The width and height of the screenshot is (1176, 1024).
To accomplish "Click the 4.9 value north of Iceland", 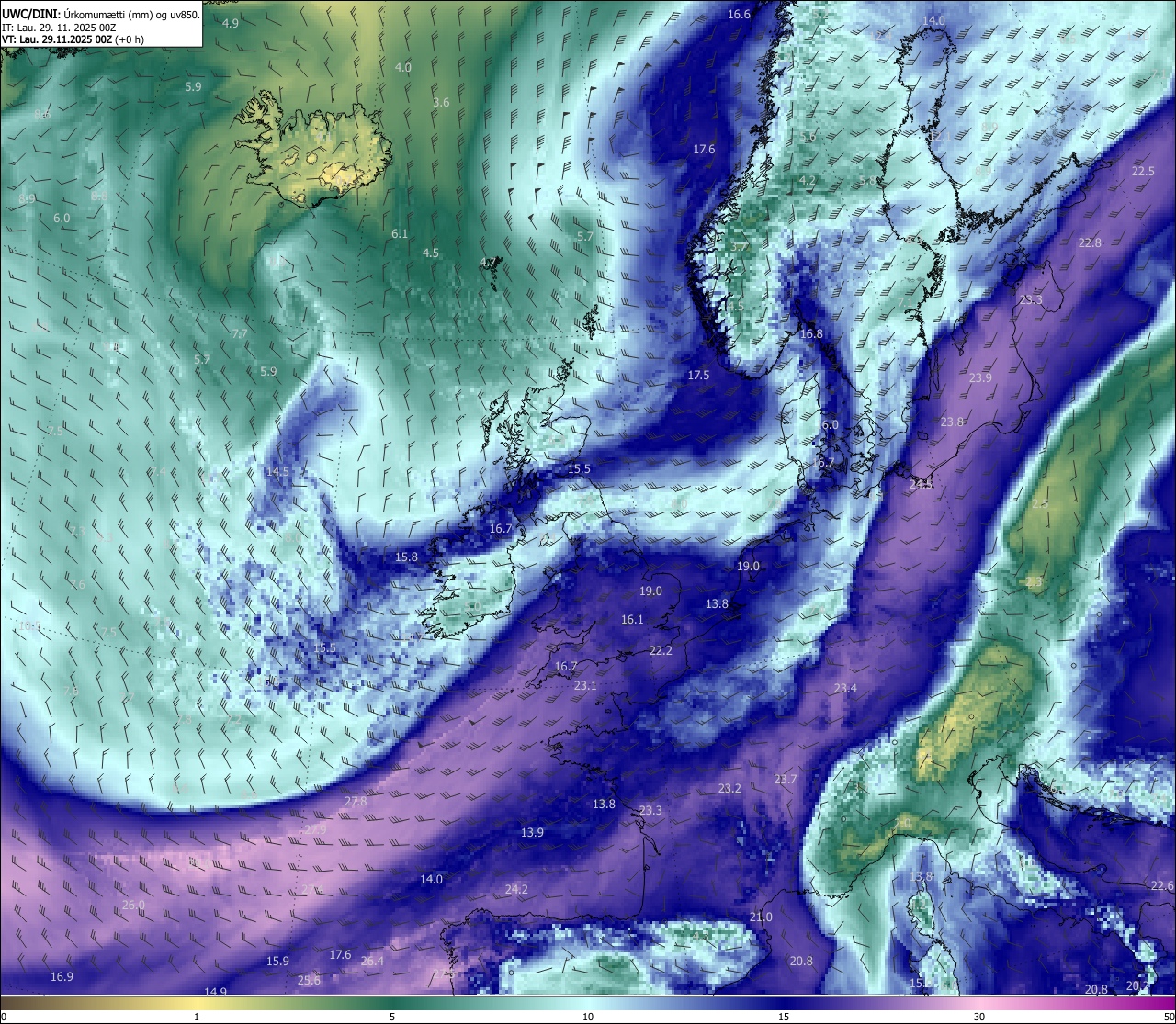I will click(x=231, y=23).
